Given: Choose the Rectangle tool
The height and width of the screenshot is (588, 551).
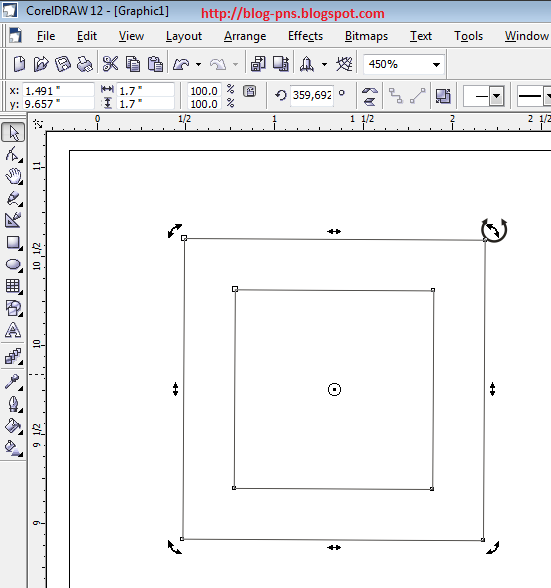Looking at the screenshot, I should point(13,242).
